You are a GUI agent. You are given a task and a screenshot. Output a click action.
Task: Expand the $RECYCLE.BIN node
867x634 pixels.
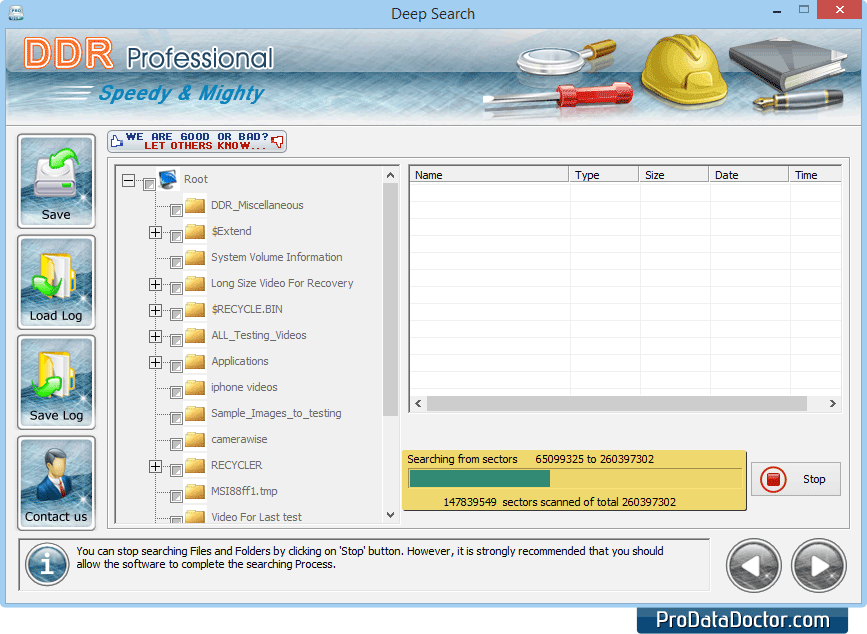(x=155, y=310)
